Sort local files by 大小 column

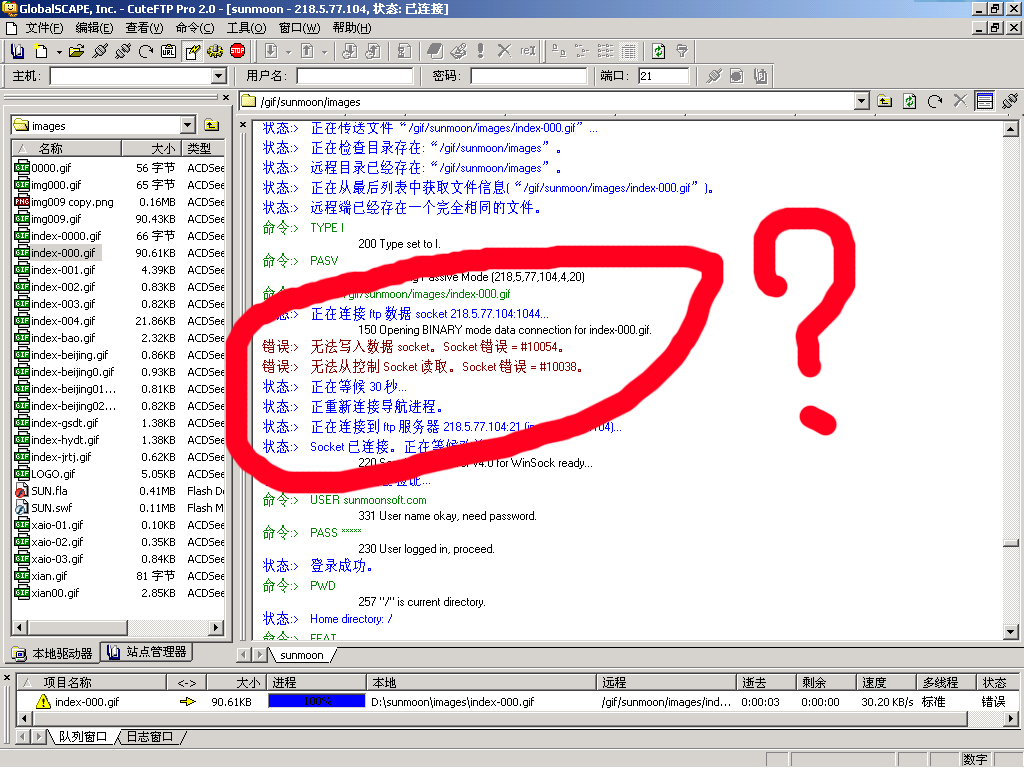163,148
